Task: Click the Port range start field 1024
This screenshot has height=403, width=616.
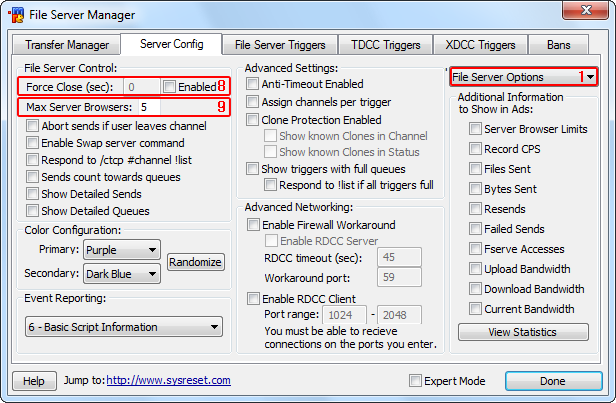Action: point(344,315)
